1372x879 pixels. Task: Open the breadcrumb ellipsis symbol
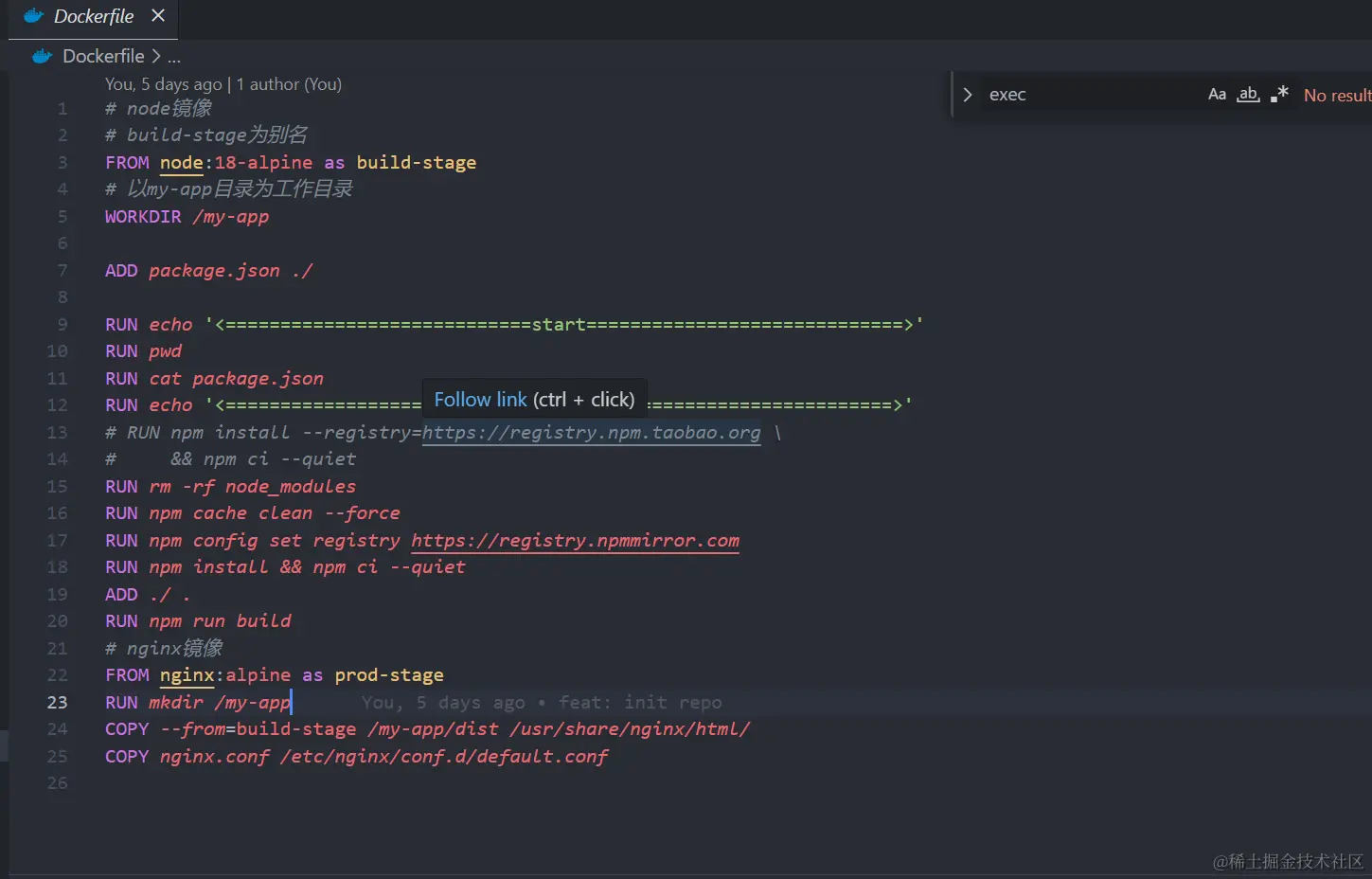174,57
